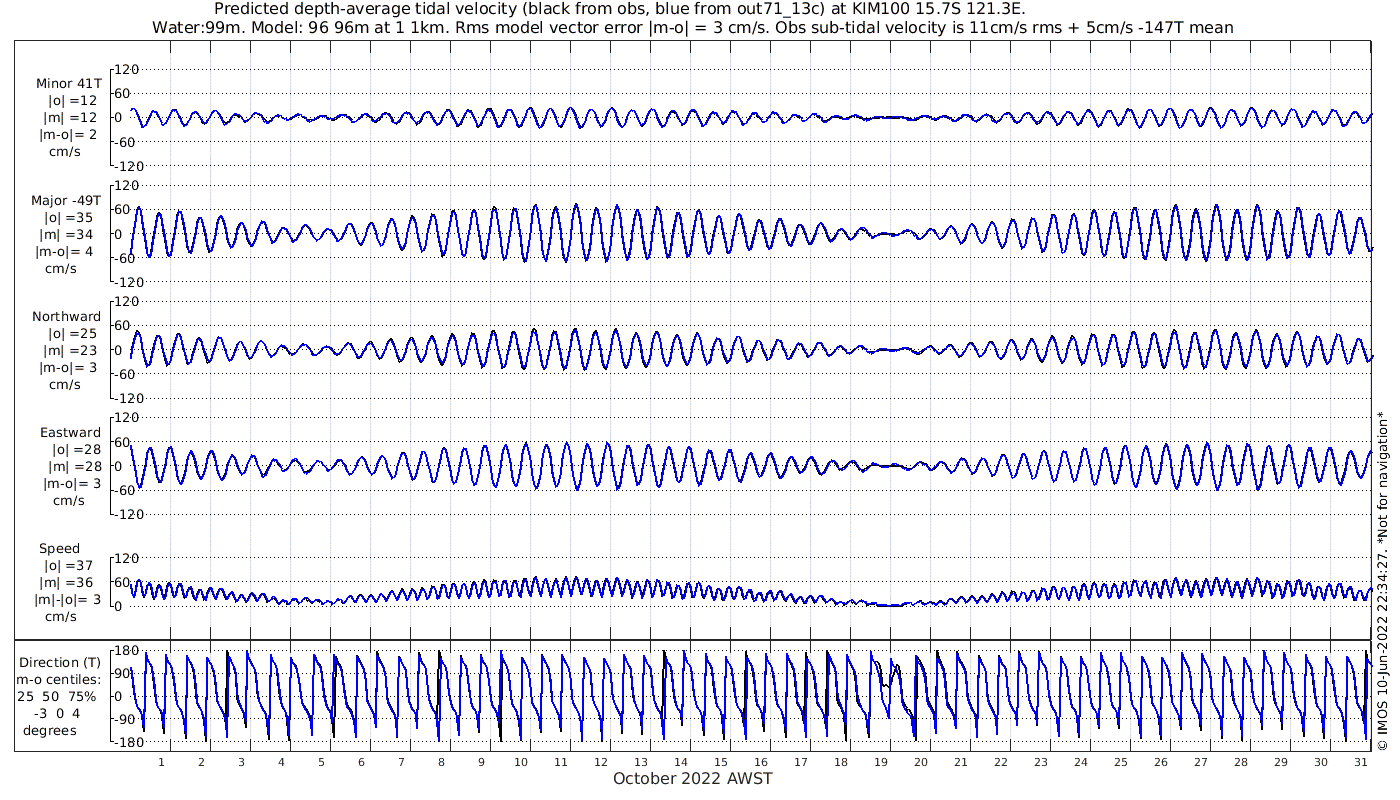1400x800 pixels.
Task: Click the day 15 tick on the date axis
Action: 721,761
